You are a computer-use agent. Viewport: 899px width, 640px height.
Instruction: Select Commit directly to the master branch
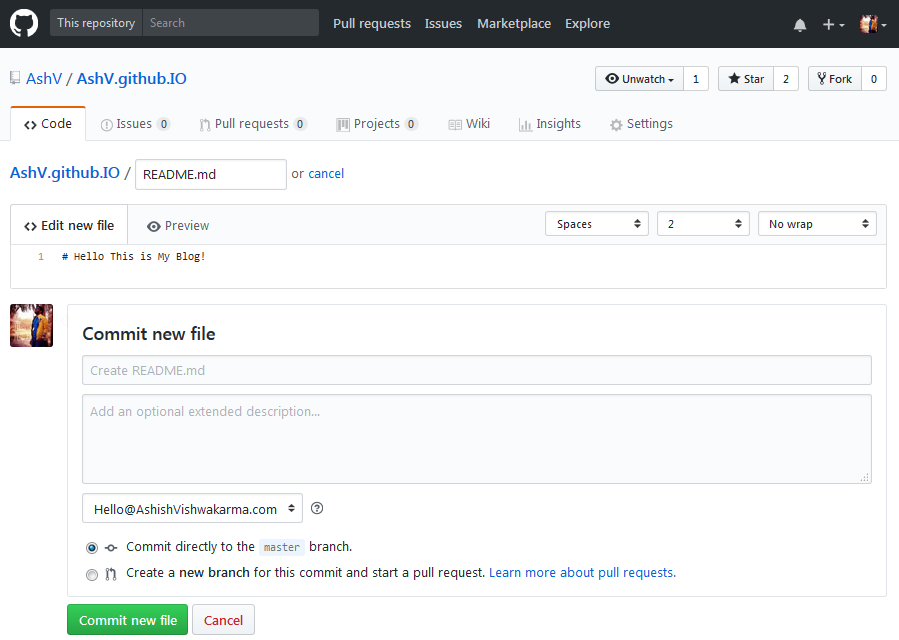coord(92,548)
